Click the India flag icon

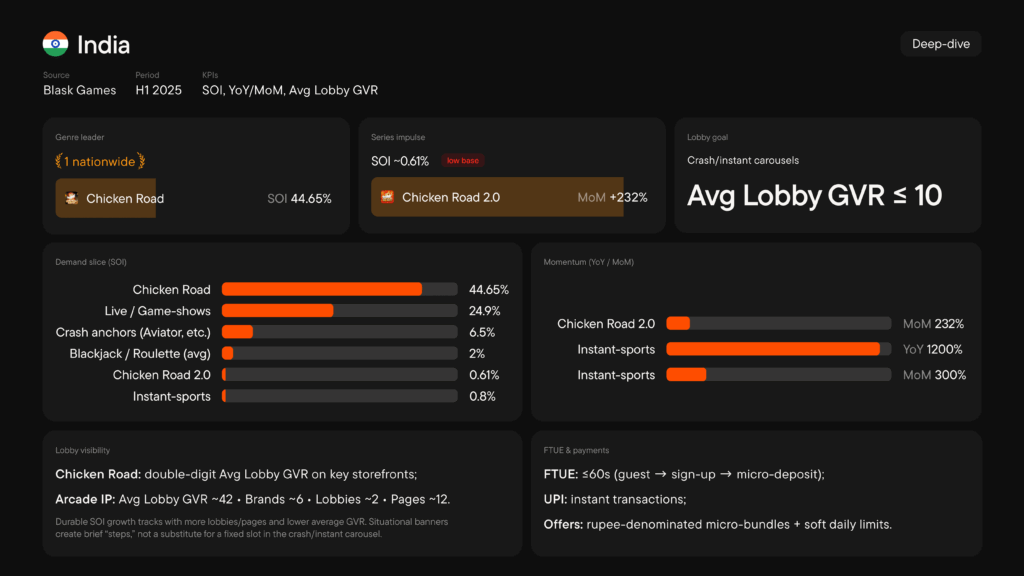55,45
